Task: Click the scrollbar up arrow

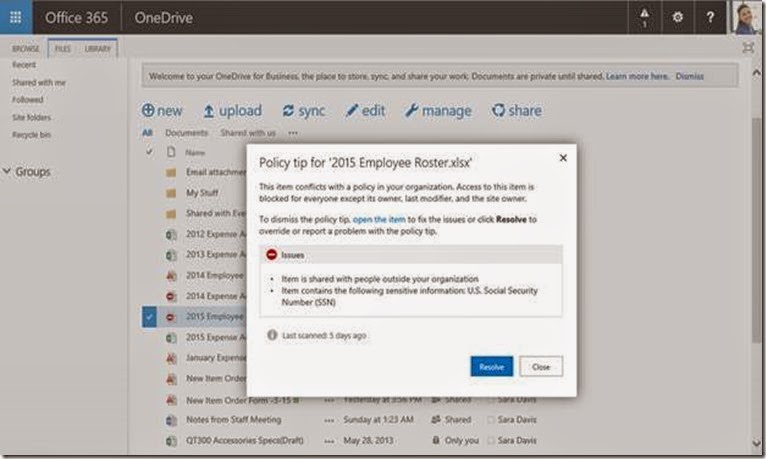Action: [x=756, y=72]
